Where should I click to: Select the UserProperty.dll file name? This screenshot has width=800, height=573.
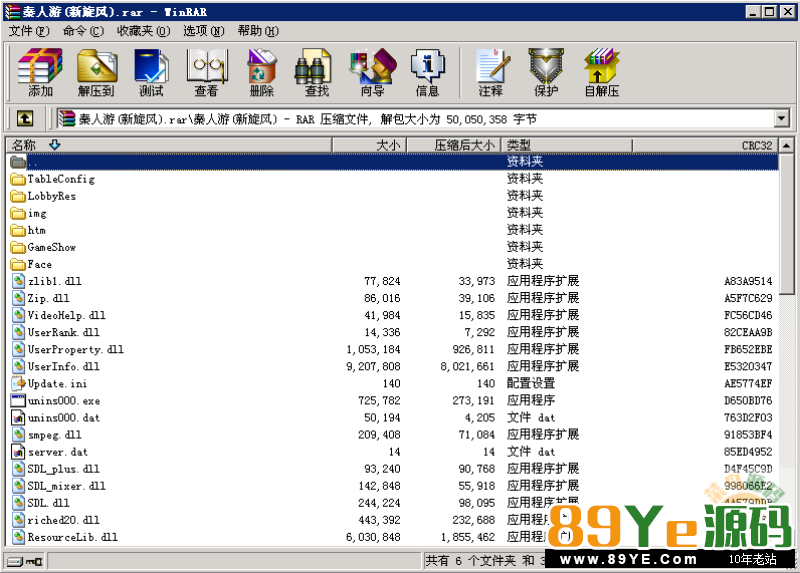click(x=76, y=350)
